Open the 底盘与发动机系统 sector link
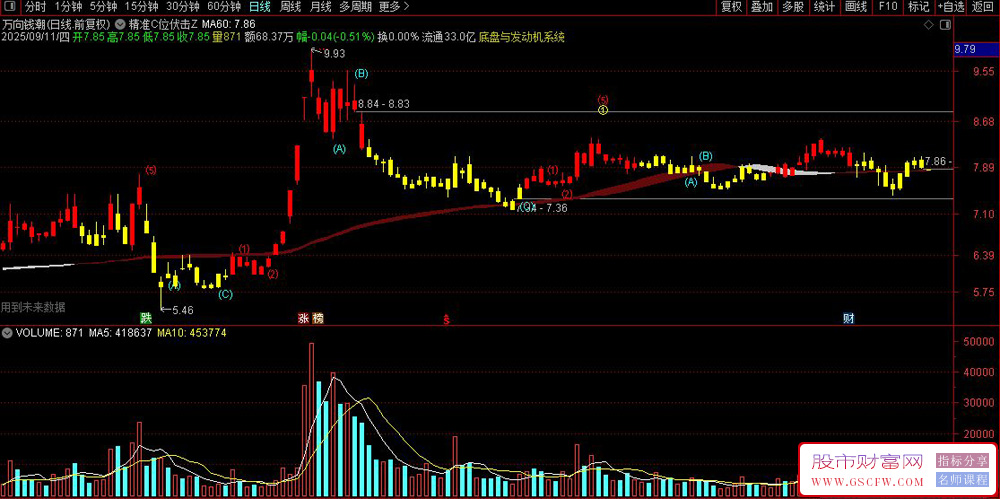The image size is (1000, 499). 522,37
